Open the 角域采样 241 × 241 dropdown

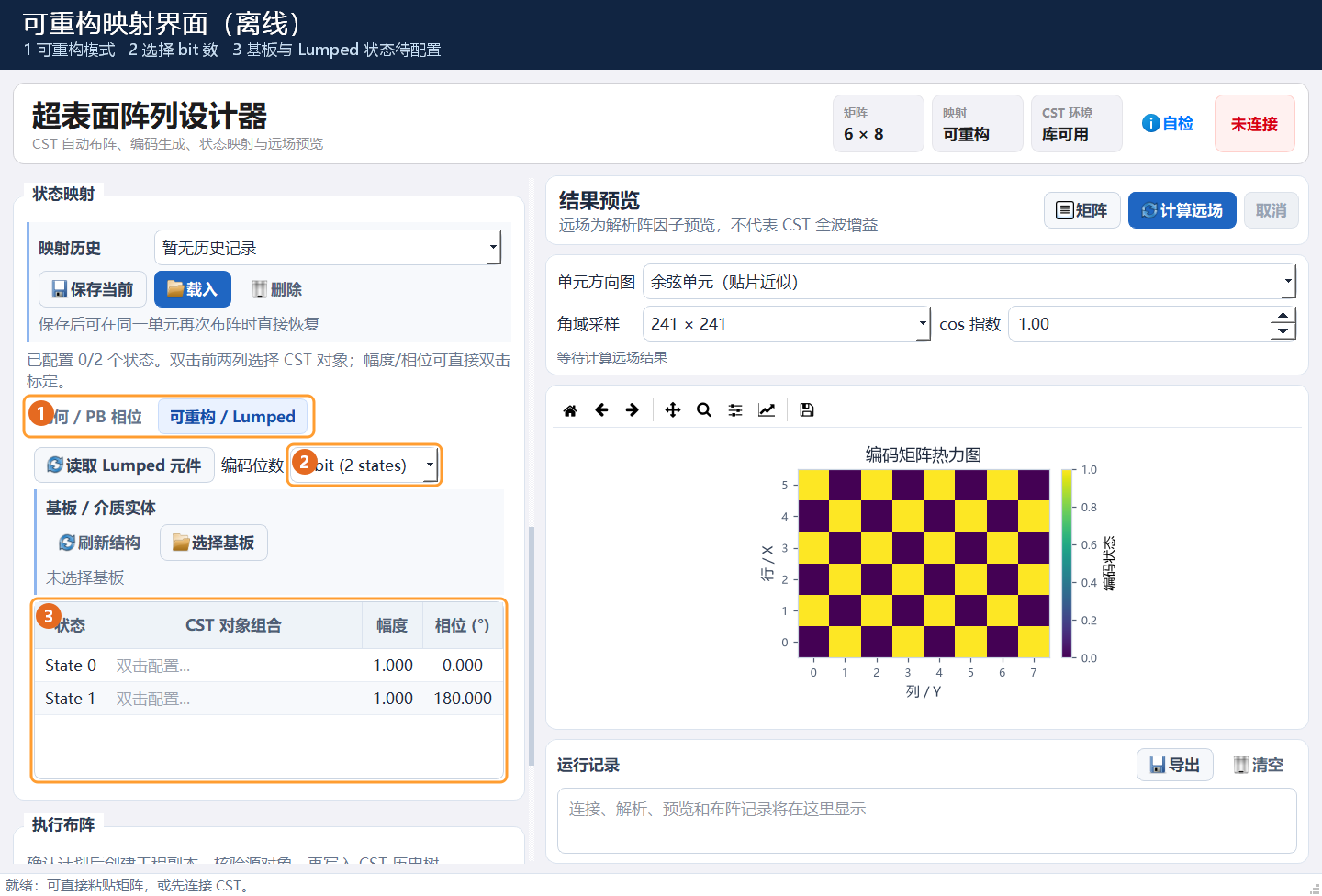tap(787, 324)
